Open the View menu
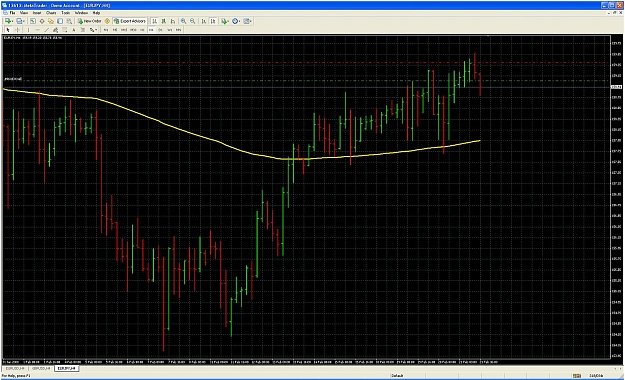 tap(24, 13)
